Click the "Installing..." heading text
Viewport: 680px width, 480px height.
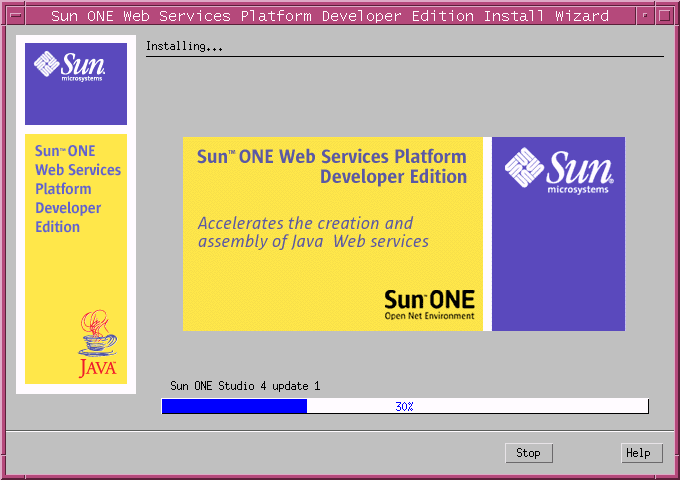point(184,46)
